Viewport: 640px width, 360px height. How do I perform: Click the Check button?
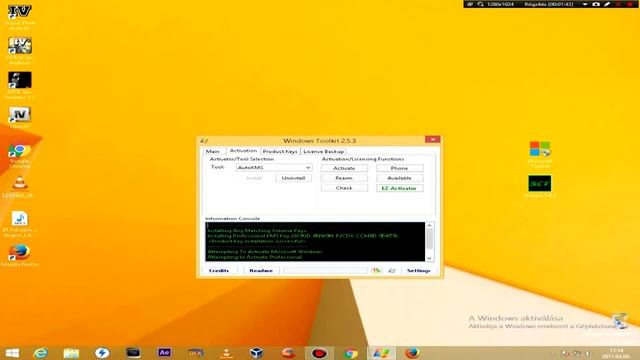(x=344, y=188)
